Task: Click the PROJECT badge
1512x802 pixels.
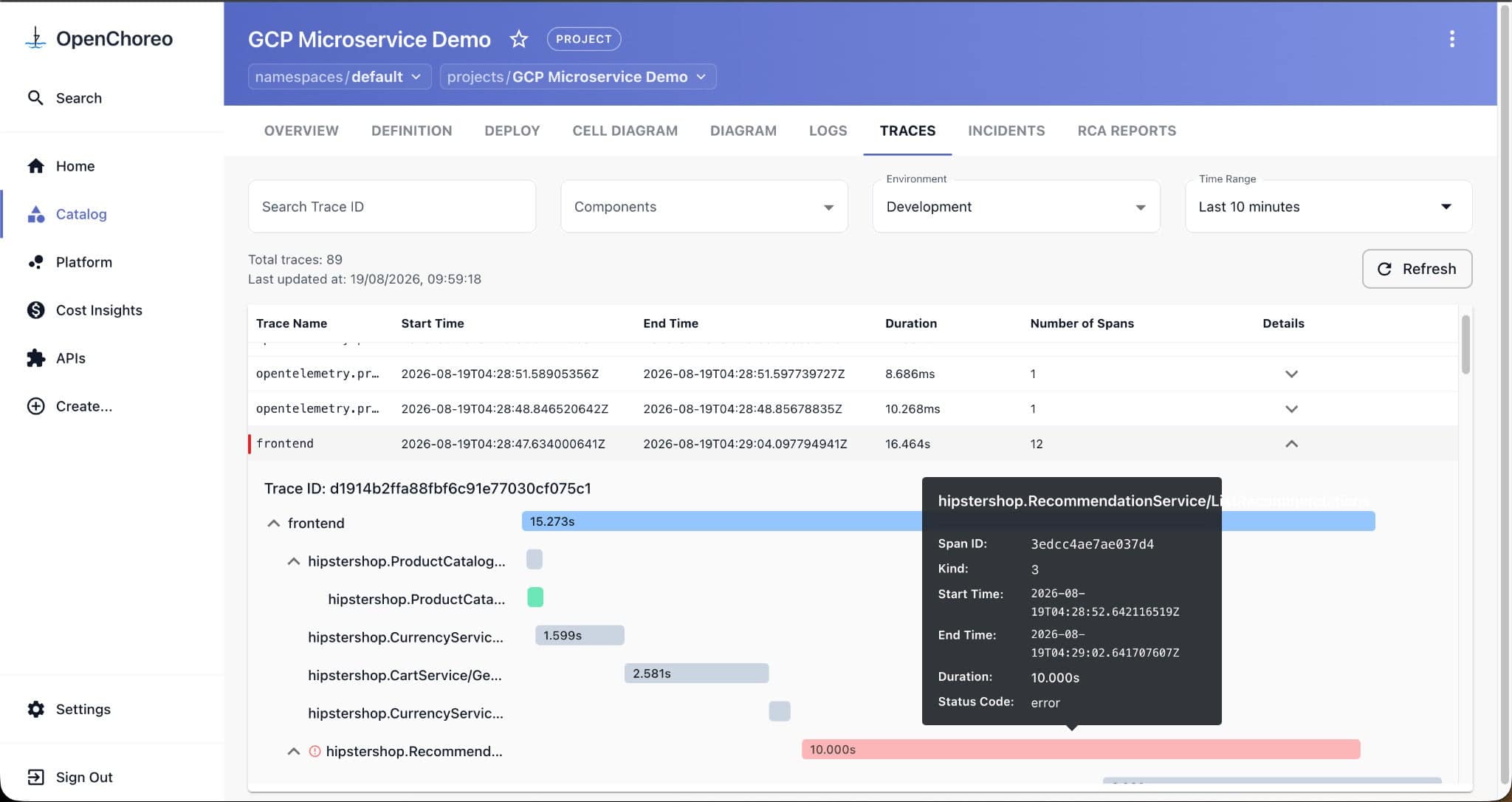Action: (583, 39)
